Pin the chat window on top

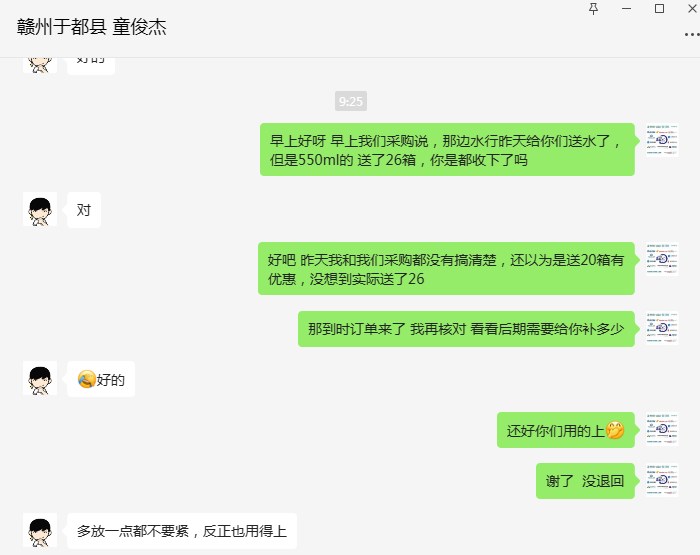pyautogui.click(x=593, y=9)
